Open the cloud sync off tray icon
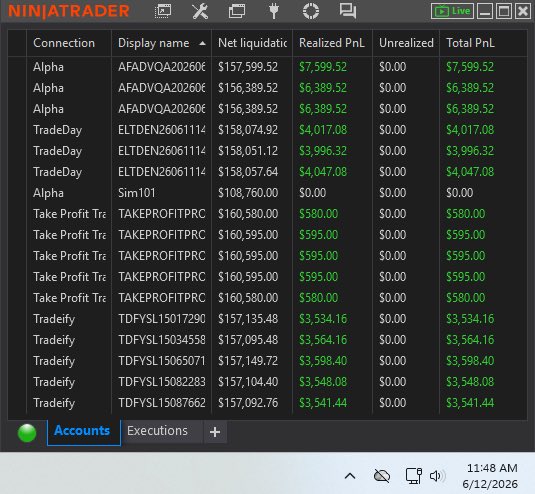Image resolution: width=535 pixels, height=494 pixels. pyautogui.click(x=382, y=476)
